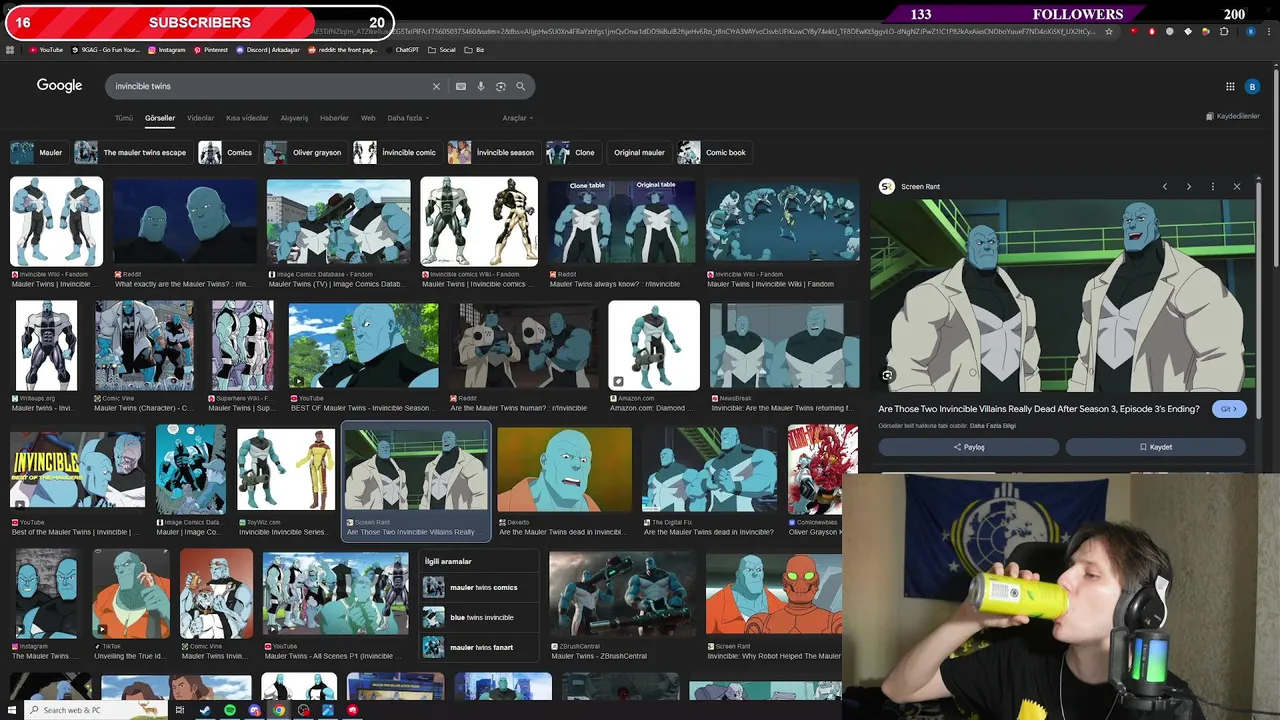Start voice search with the microphone icon
1280x720 pixels.
click(x=481, y=87)
